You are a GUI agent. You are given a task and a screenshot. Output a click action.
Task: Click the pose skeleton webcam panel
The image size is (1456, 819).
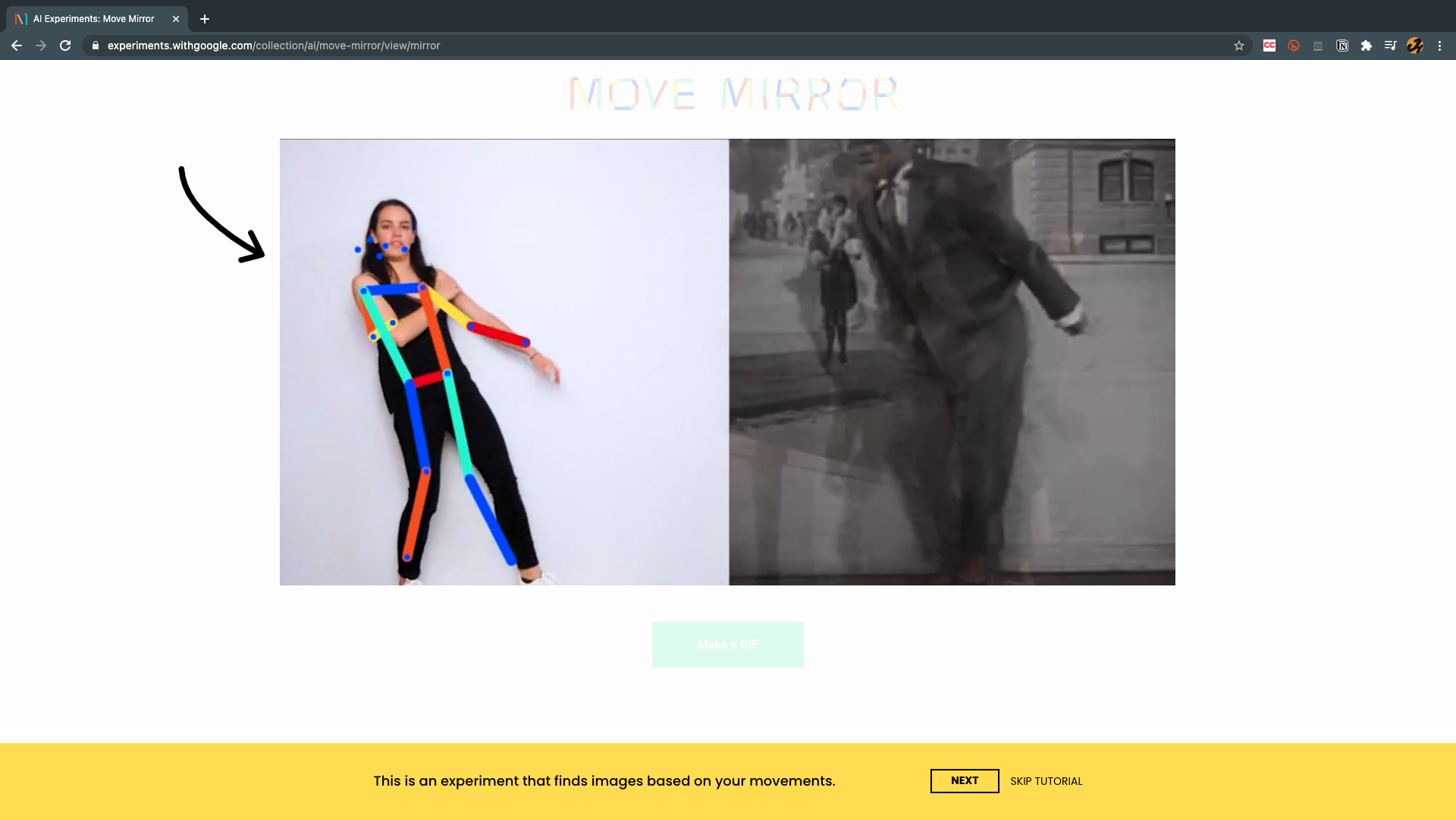[x=504, y=362]
